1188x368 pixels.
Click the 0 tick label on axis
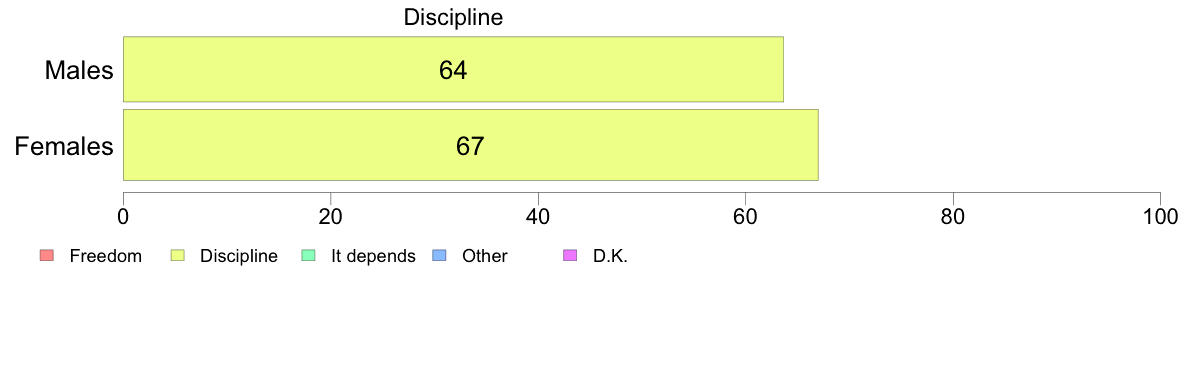tap(123, 216)
